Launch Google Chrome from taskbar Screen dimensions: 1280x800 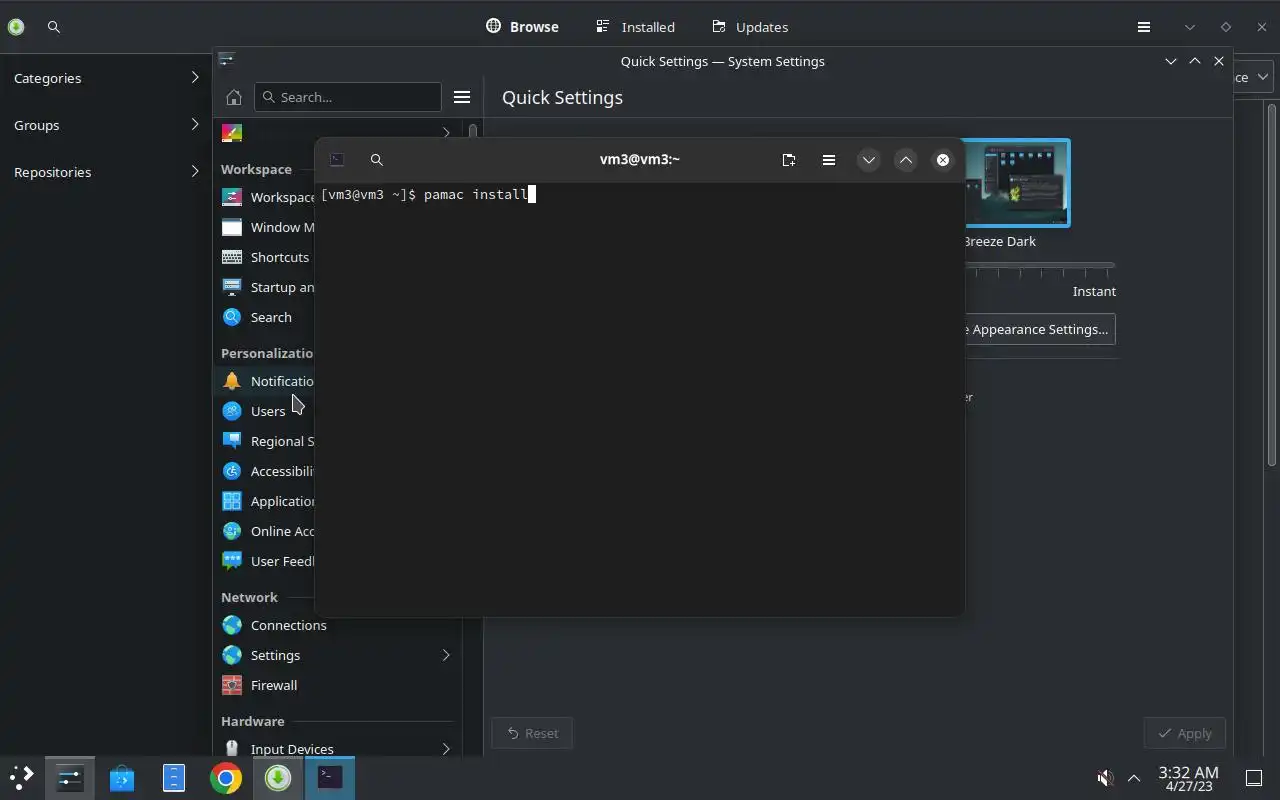[226, 777]
